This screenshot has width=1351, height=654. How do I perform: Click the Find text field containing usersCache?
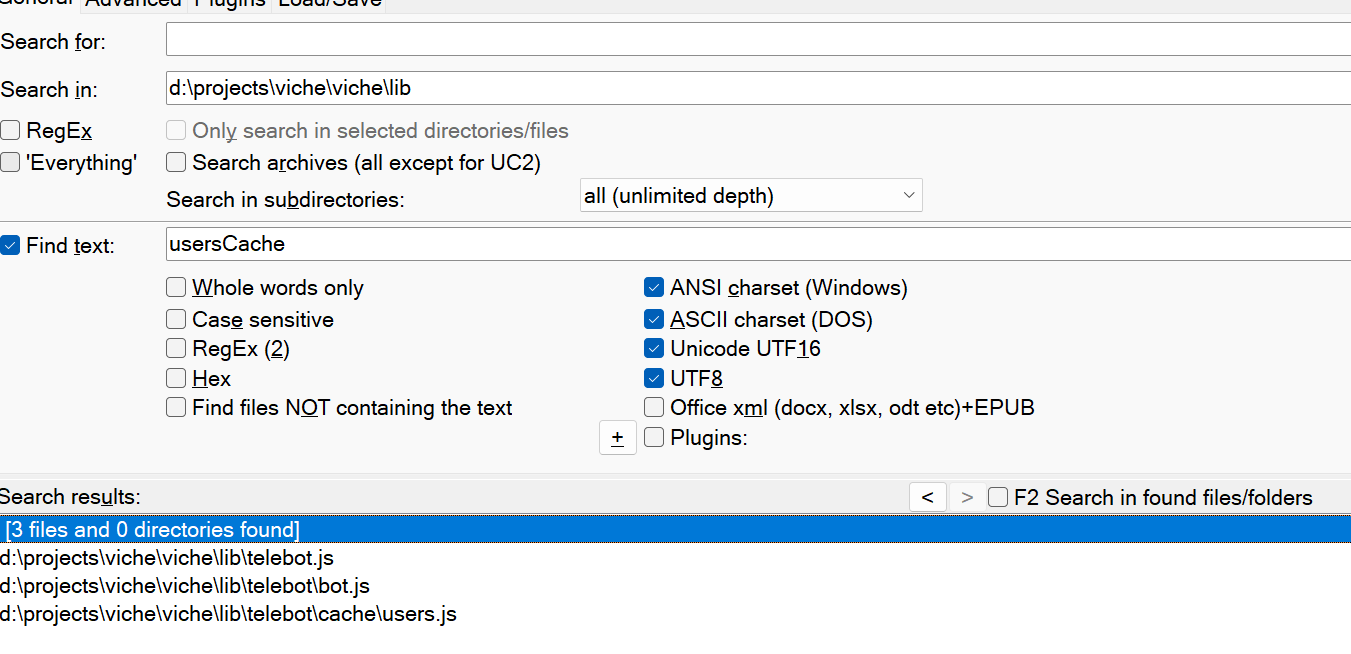point(758,244)
